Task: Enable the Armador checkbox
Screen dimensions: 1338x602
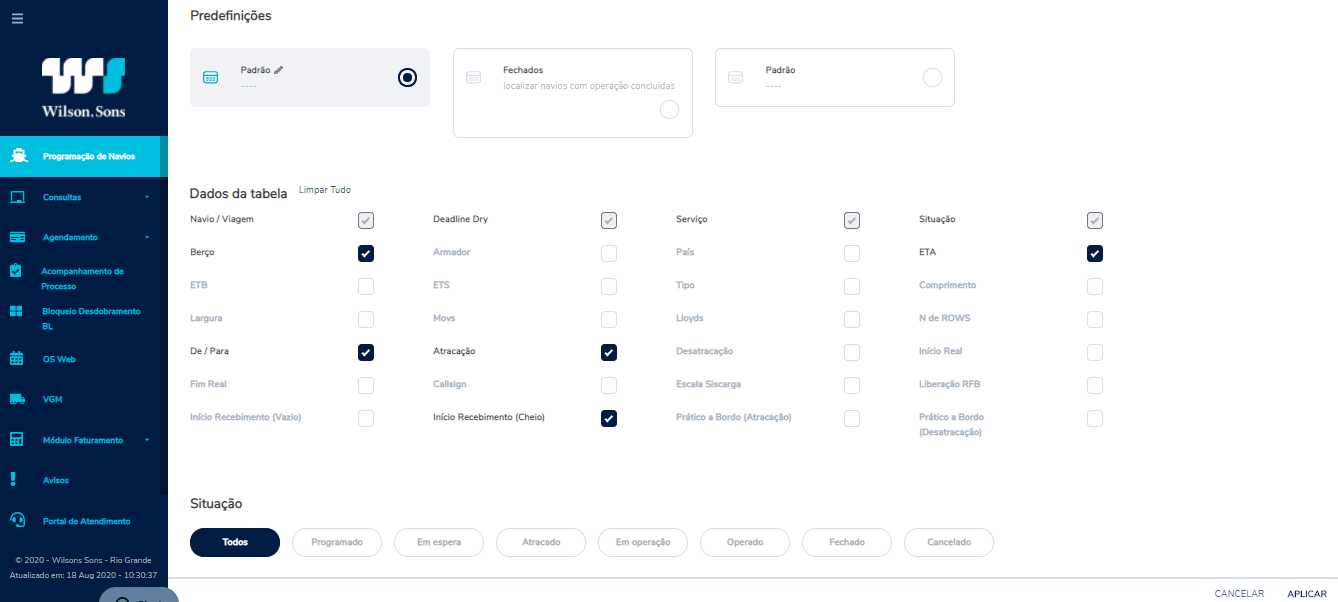Action: (609, 254)
